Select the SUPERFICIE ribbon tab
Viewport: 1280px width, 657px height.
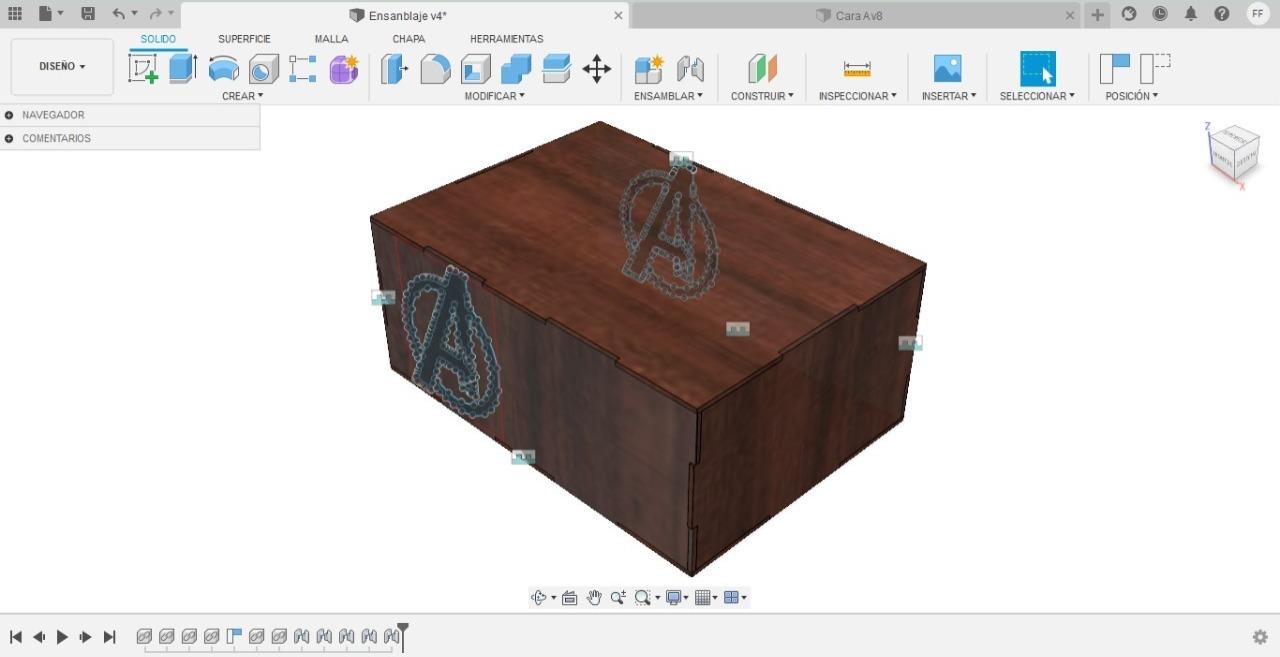tap(244, 39)
